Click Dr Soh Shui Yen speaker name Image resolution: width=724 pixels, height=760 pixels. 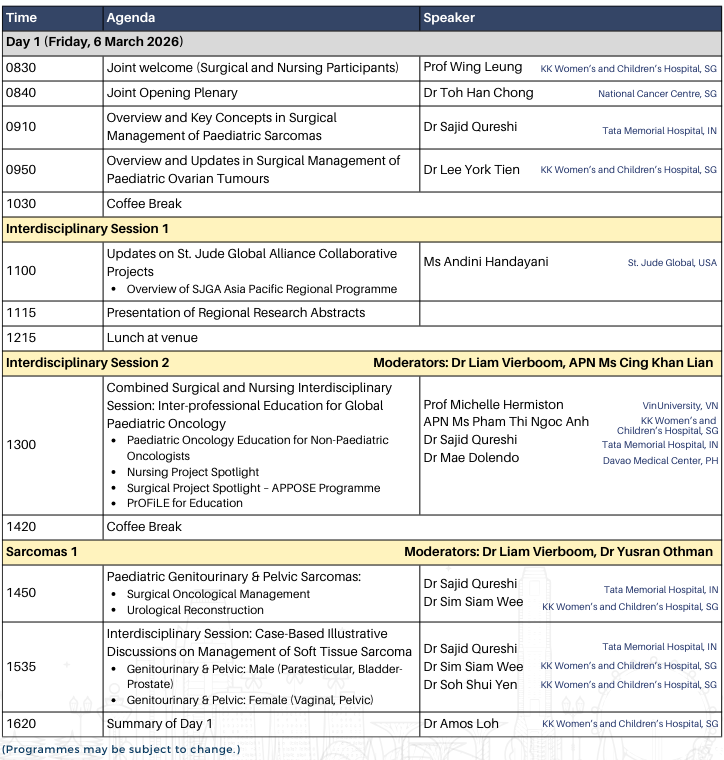click(x=470, y=685)
